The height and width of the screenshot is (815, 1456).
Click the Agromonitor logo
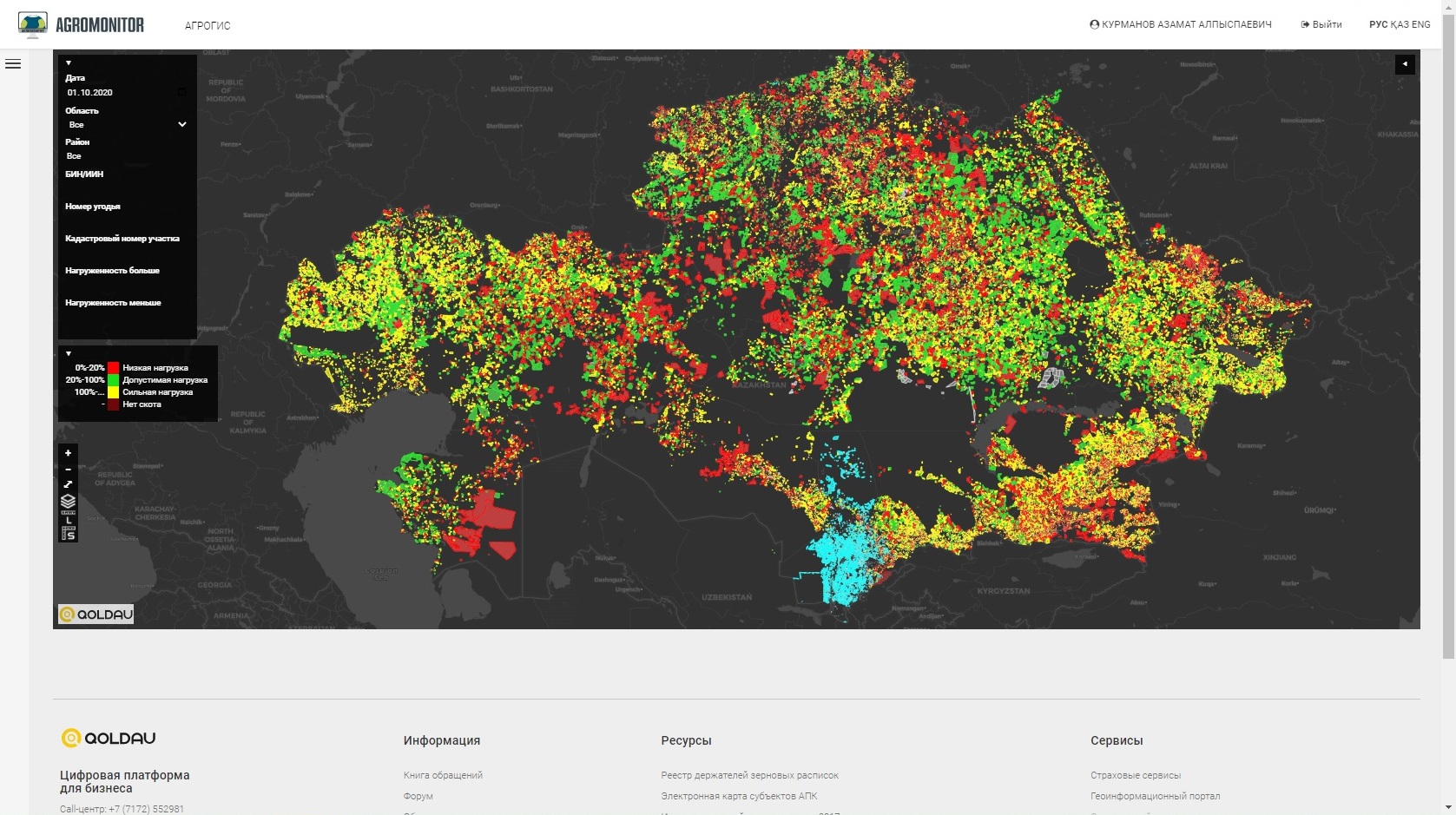pos(82,25)
